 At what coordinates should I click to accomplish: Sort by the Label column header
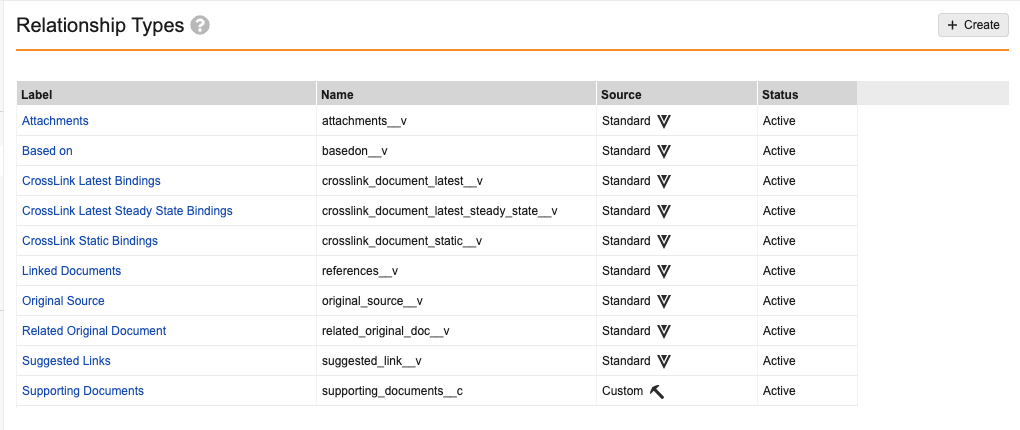(37, 94)
